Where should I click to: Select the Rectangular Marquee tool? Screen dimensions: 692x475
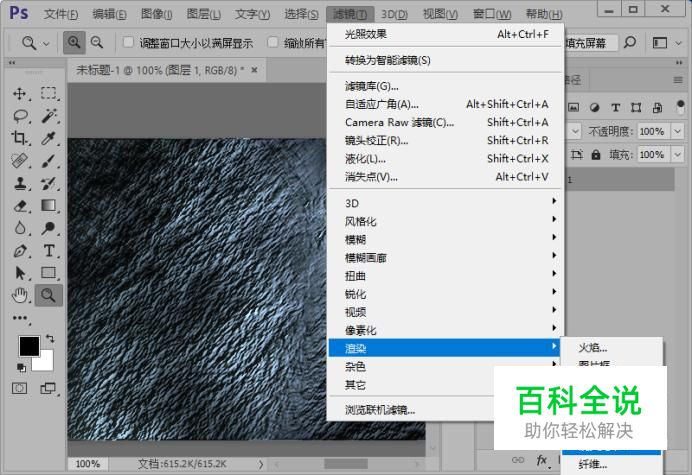pyautogui.click(x=49, y=94)
